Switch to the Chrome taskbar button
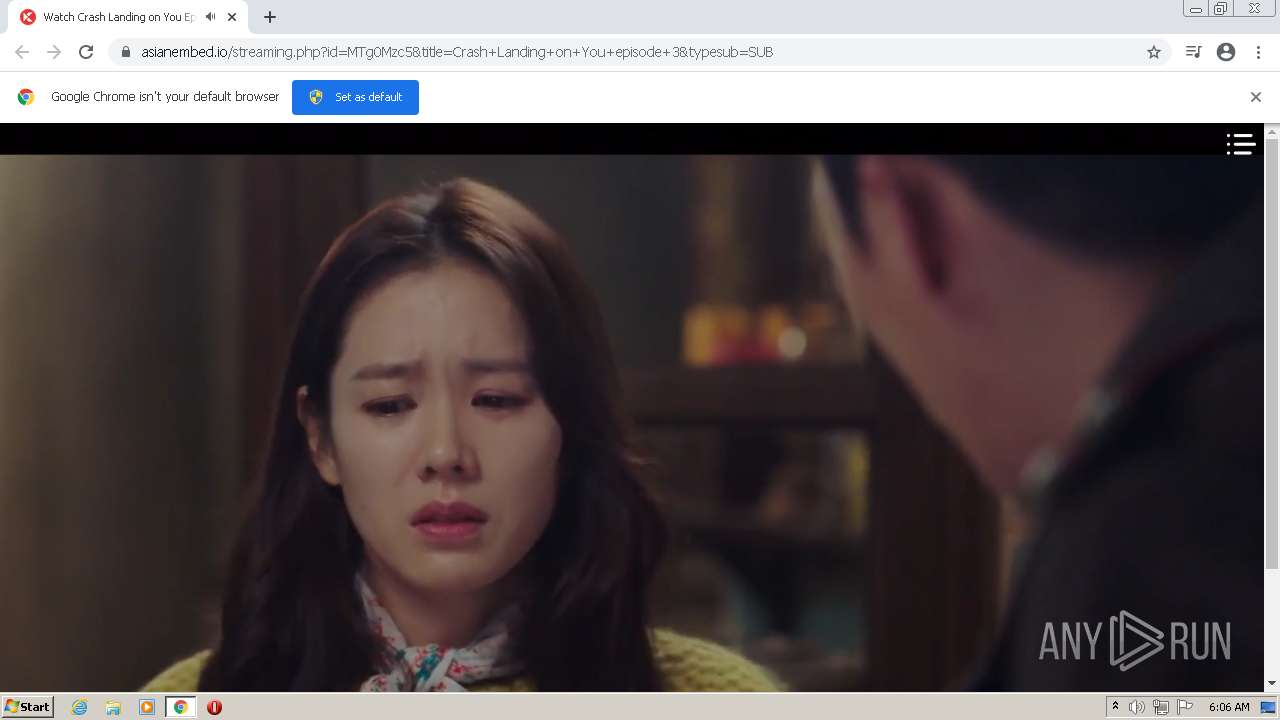Viewport: 1280px width, 720px height. click(x=181, y=707)
